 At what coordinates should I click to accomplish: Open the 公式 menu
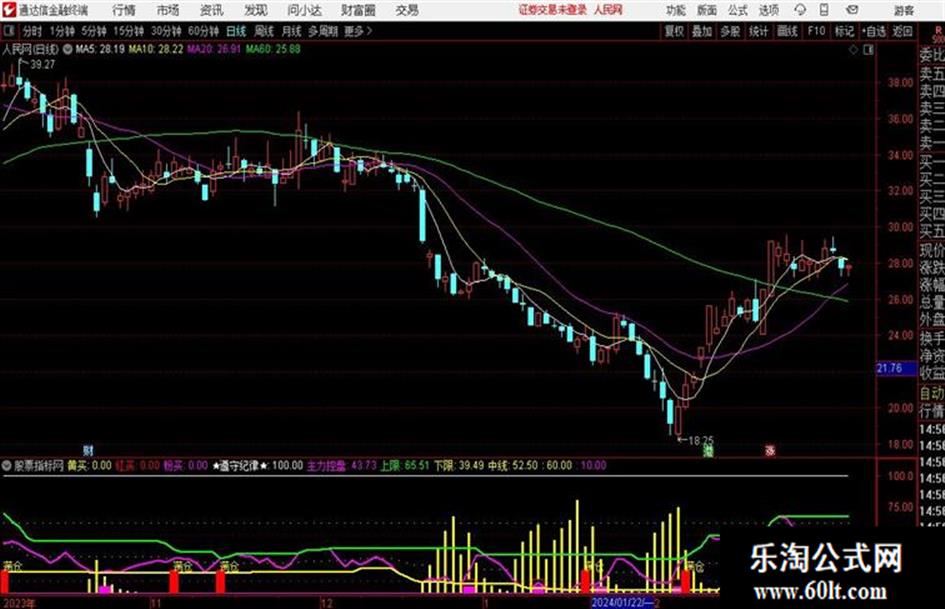click(x=738, y=10)
